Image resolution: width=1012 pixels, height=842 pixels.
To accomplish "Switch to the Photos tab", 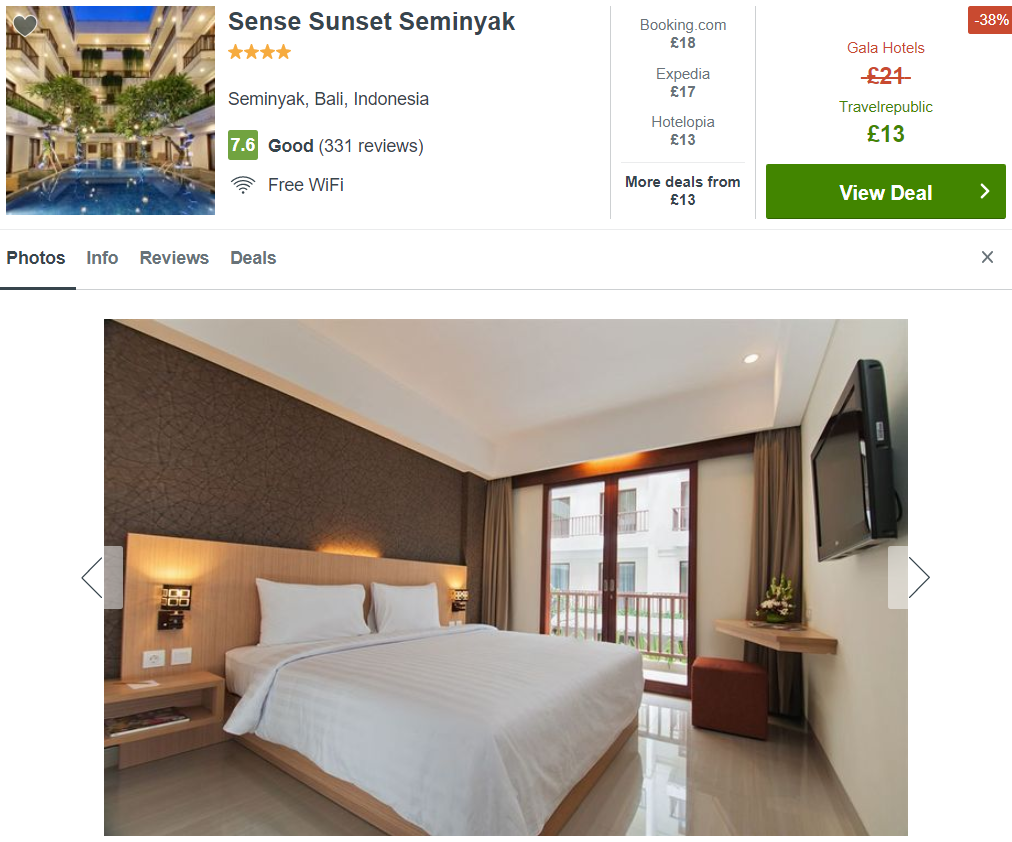I will (x=36, y=258).
